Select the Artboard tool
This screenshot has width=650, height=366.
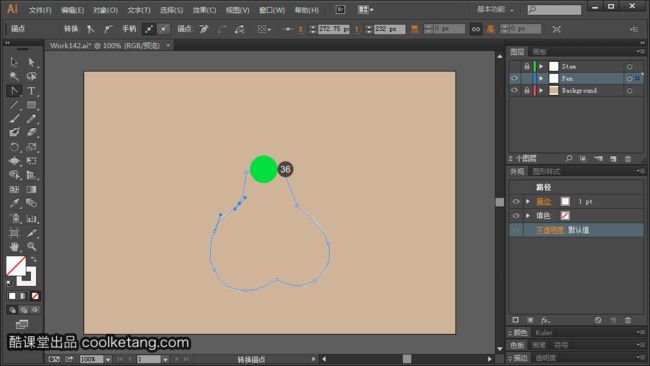click(x=14, y=233)
